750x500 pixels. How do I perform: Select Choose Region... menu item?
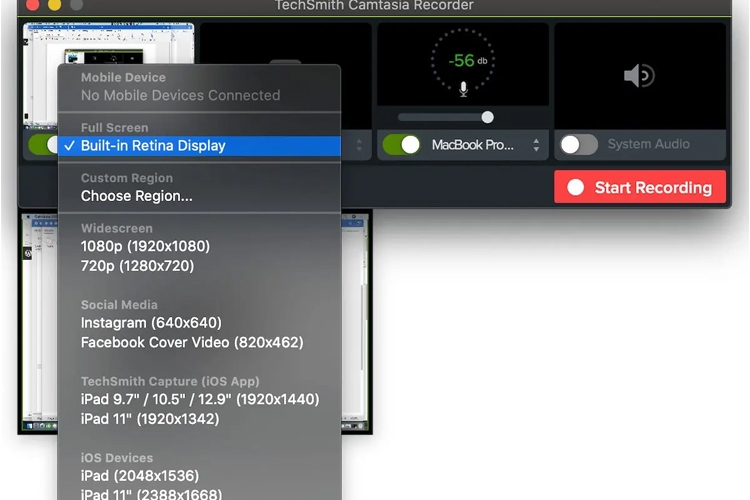(199, 196)
